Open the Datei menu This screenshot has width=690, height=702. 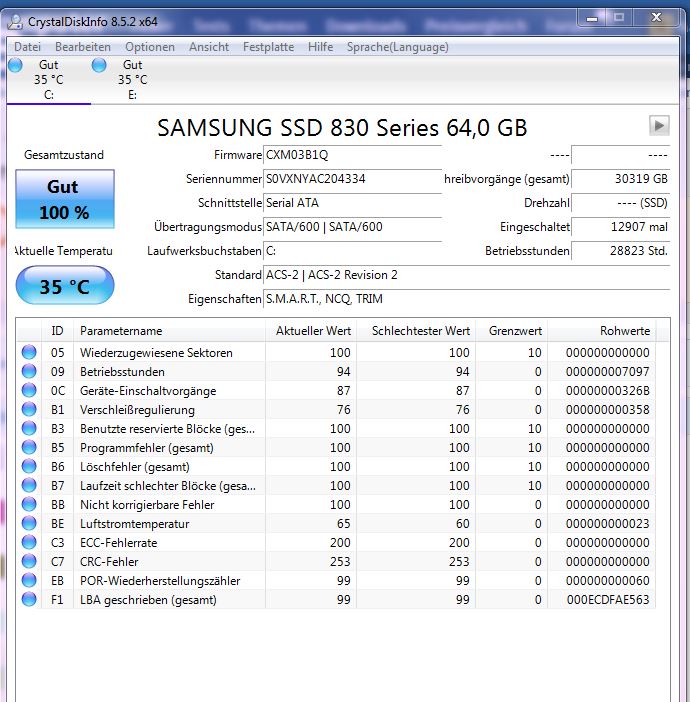pos(27,47)
